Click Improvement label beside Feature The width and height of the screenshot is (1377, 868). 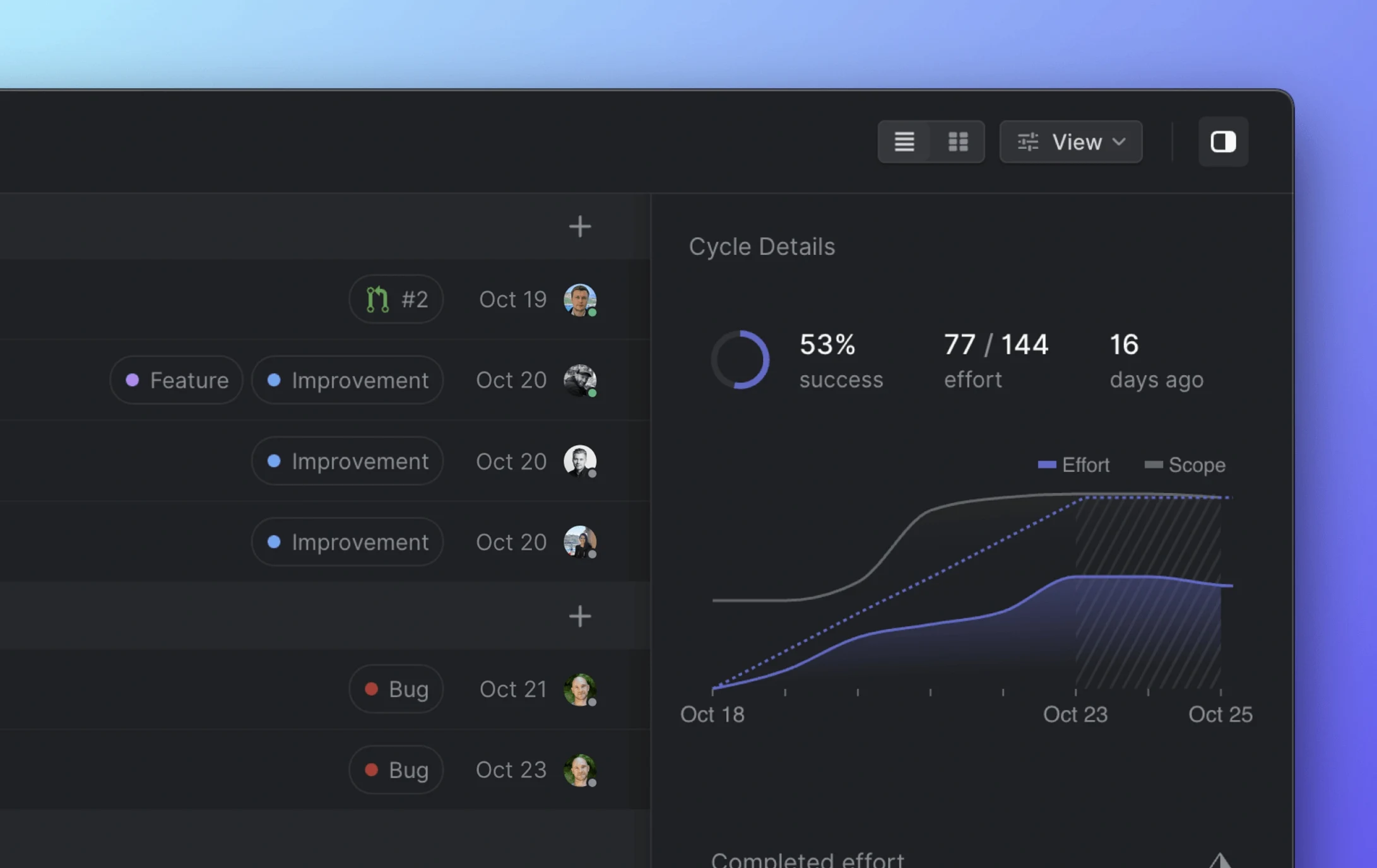[x=347, y=380]
